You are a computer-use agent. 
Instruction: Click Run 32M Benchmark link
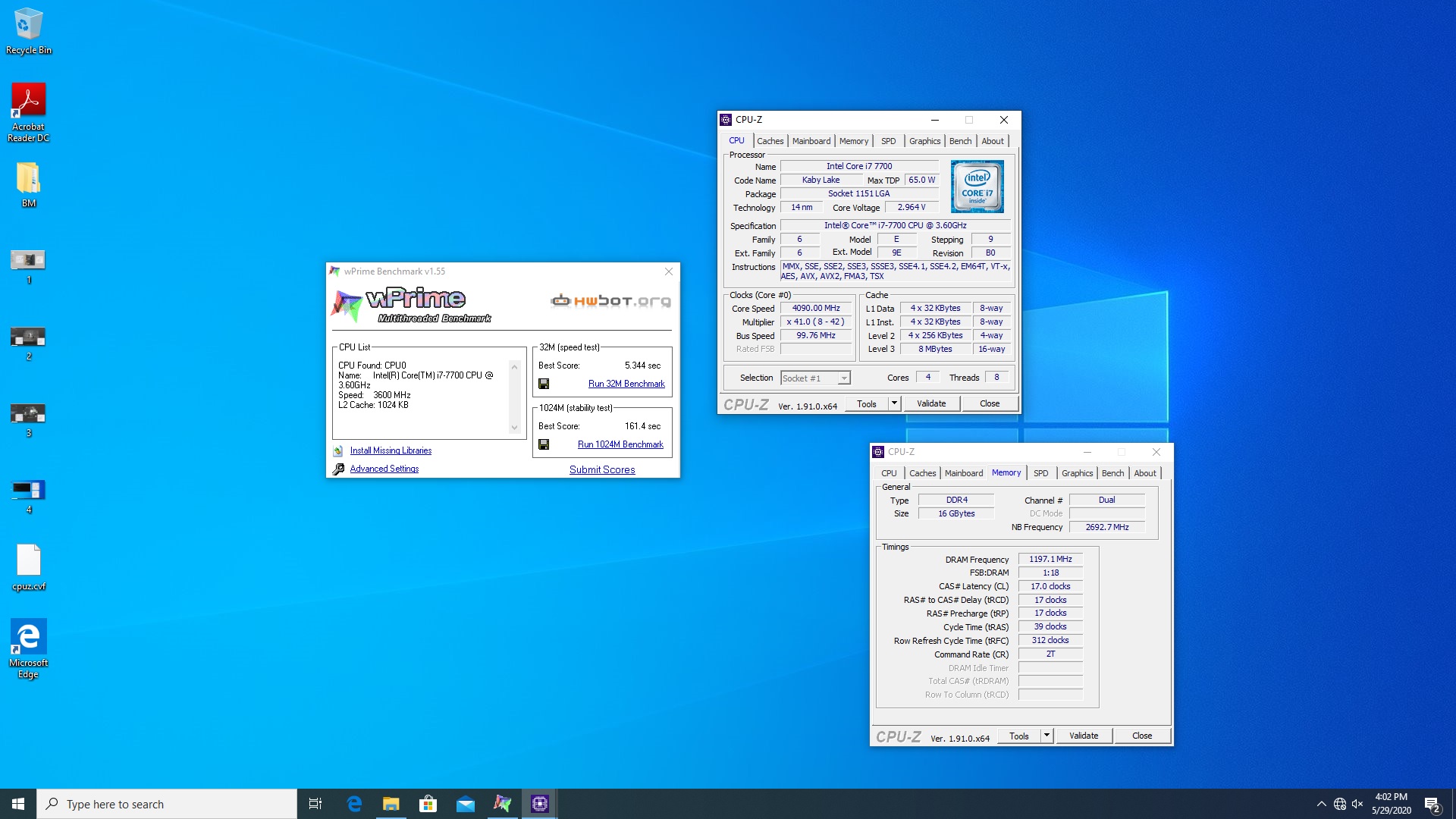(x=626, y=384)
